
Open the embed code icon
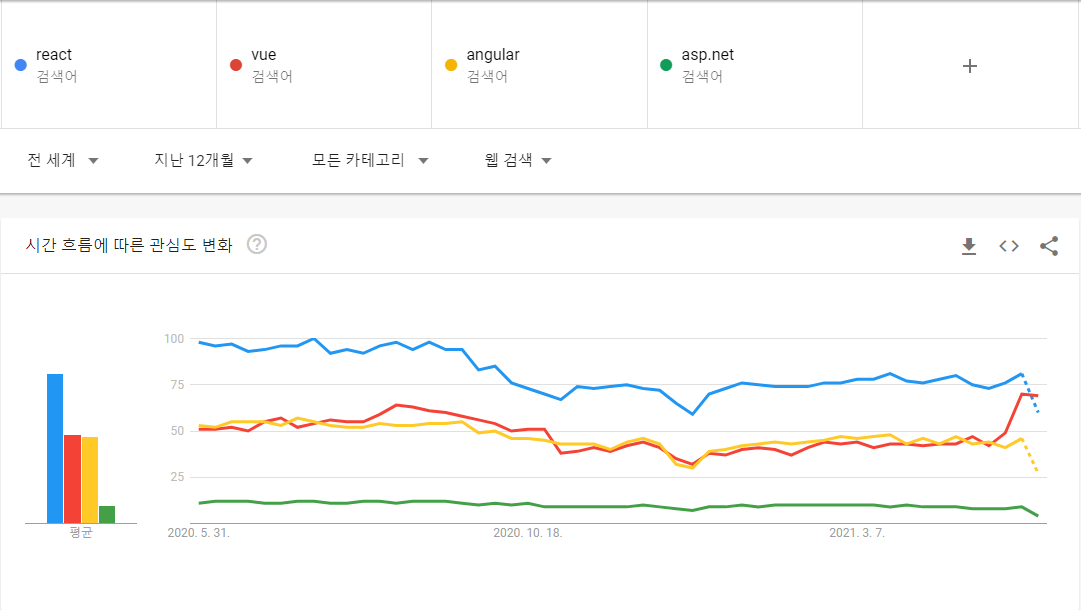click(1009, 246)
